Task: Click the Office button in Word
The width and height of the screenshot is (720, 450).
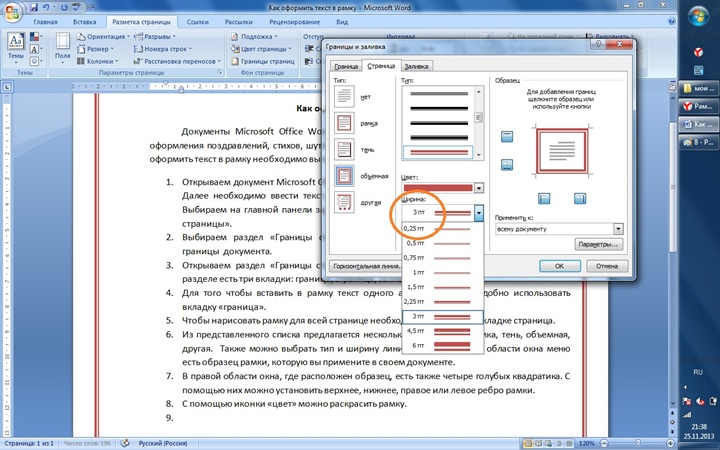Action: click(11, 10)
